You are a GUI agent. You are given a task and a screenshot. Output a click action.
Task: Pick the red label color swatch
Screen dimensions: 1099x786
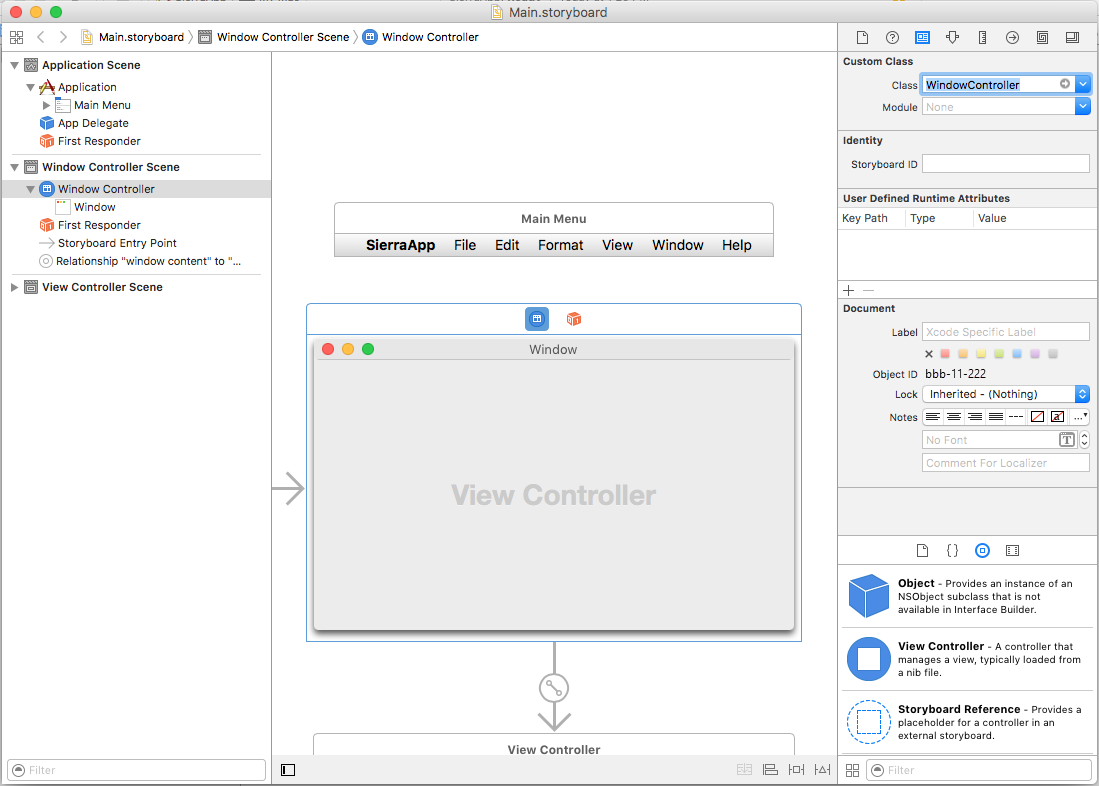[x=945, y=354]
